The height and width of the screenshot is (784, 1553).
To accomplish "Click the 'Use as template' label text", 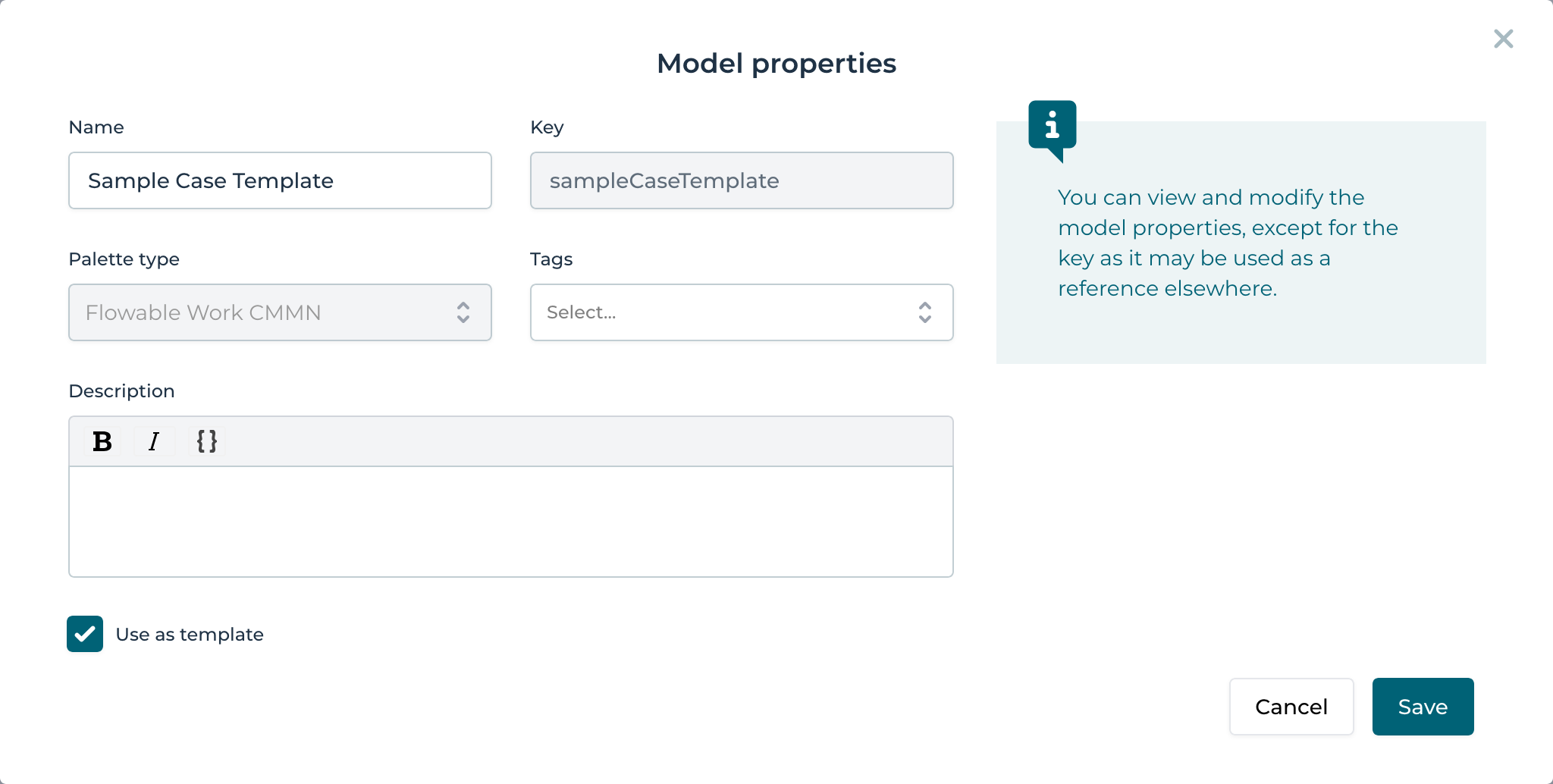I will coord(190,635).
